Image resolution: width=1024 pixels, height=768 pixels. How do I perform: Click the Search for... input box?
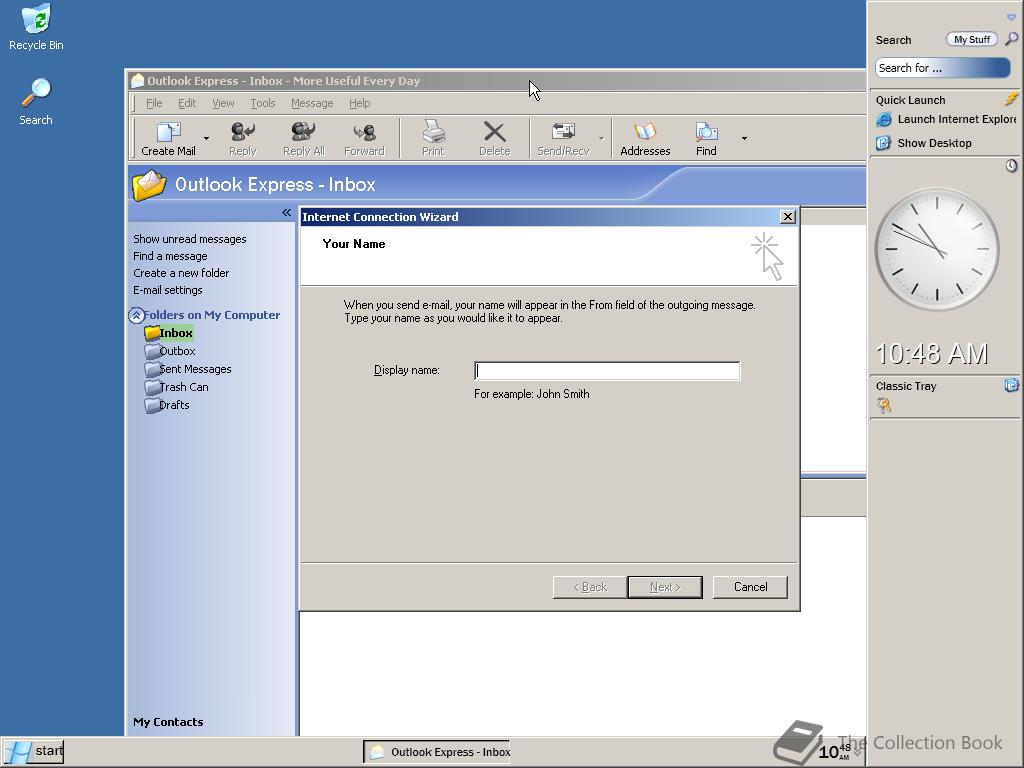(942, 68)
